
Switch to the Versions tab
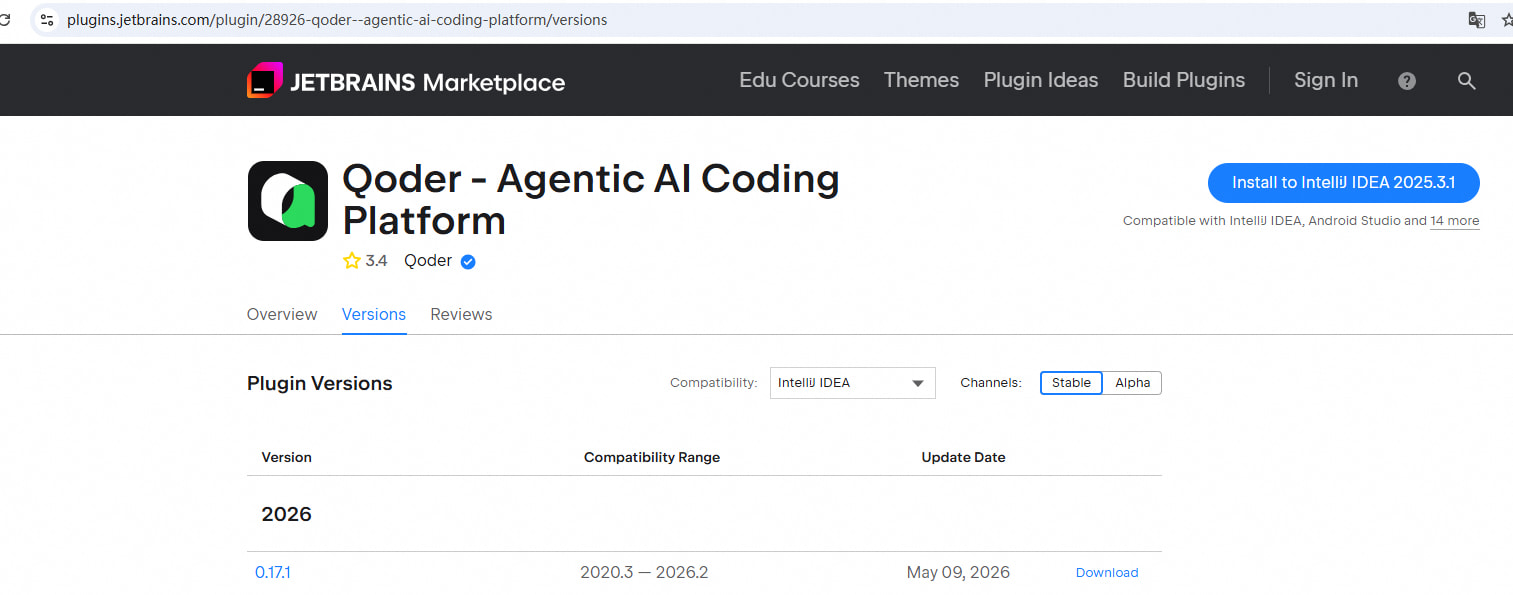point(374,314)
